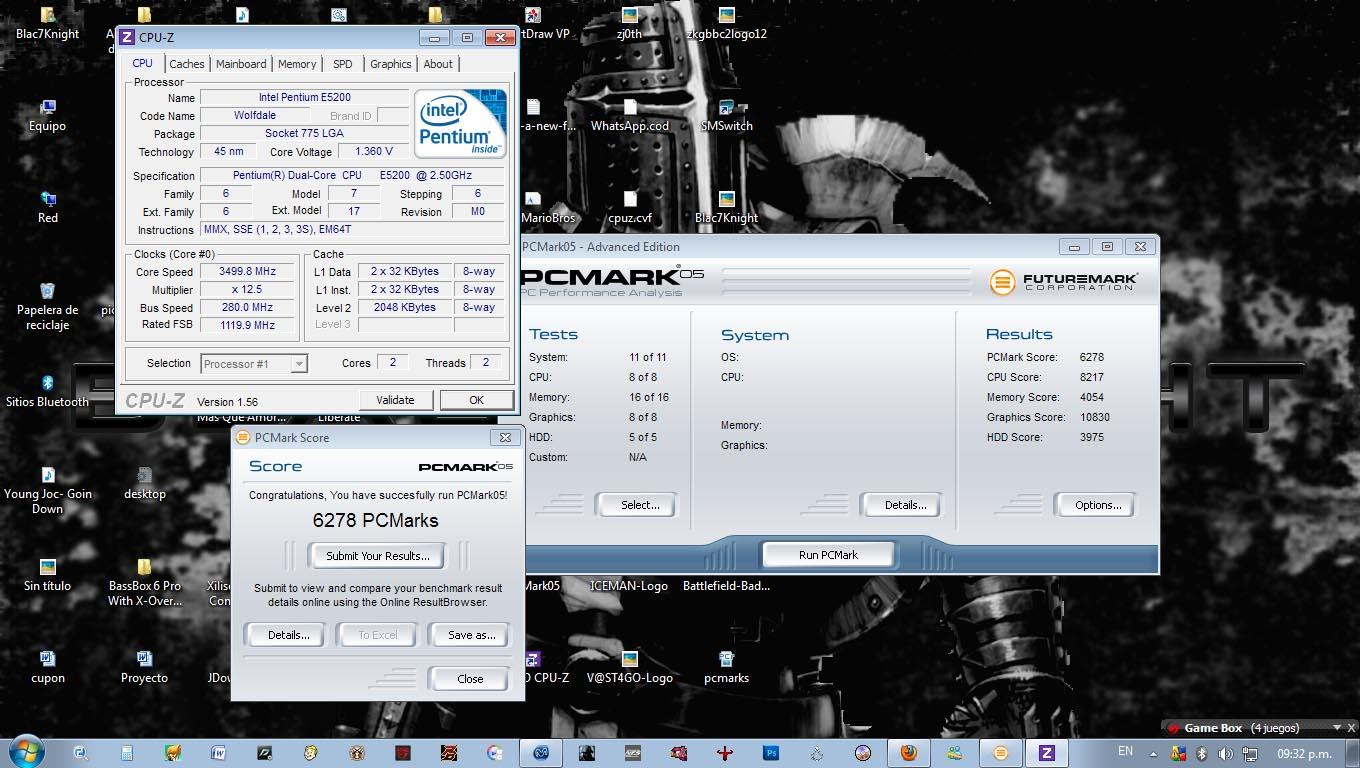The height and width of the screenshot is (768, 1360).
Task: Select the cpuz.cvf file icon
Action: (x=629, y=207)
